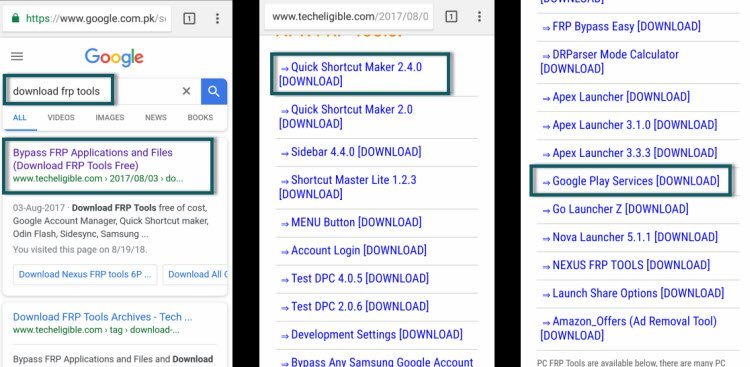This screenshot has height=367, width=750.
Task: Focus the google.com.pk address bar
Action: click(x=87, y=19)
